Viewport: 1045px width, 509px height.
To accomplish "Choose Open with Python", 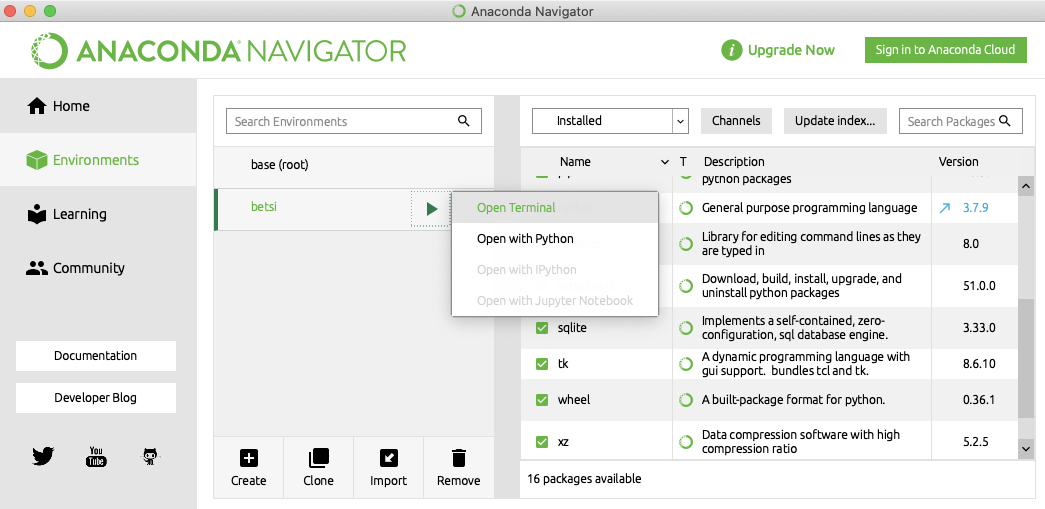I will coord(555,239).
